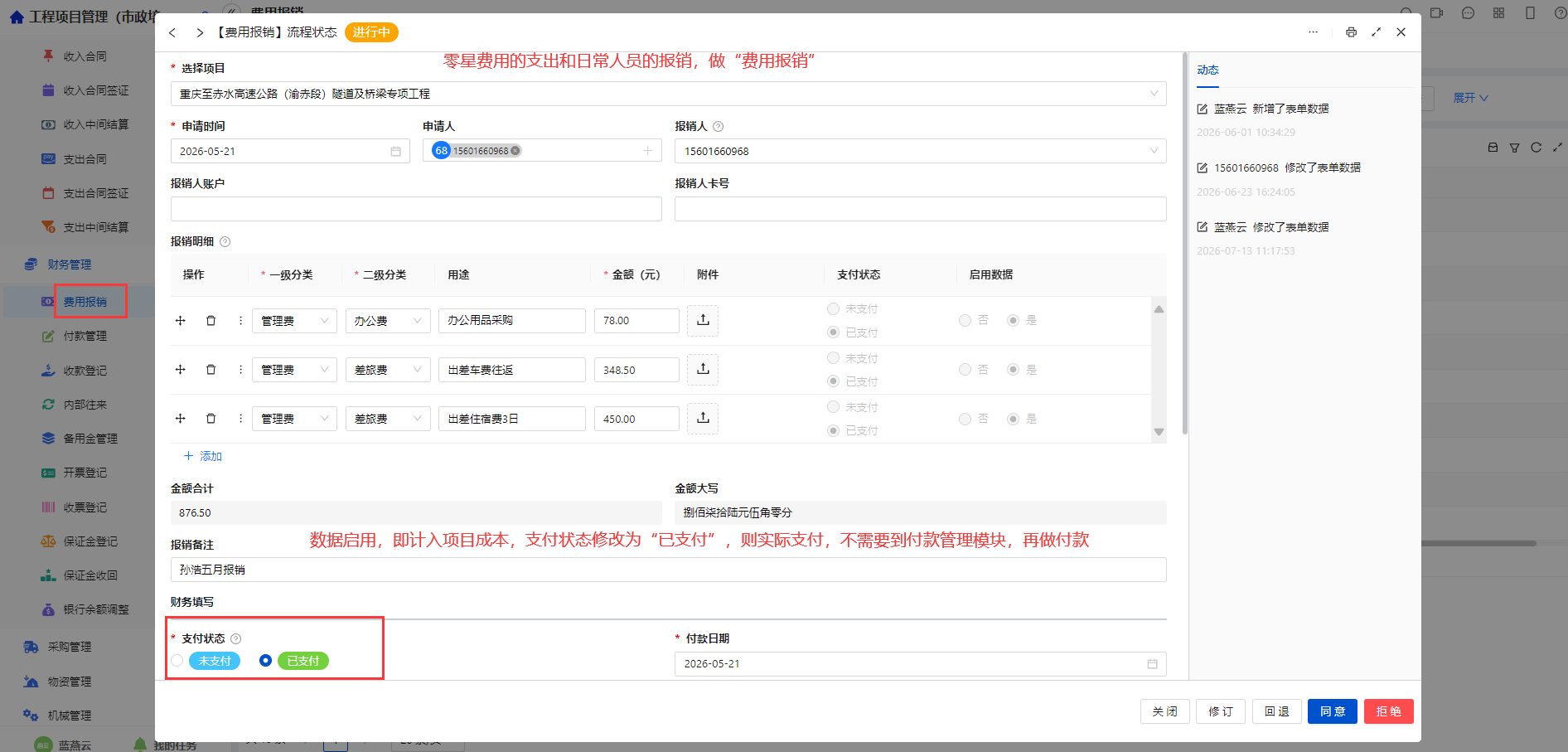Click background list horizontal scrollbar

[1479, 544]
